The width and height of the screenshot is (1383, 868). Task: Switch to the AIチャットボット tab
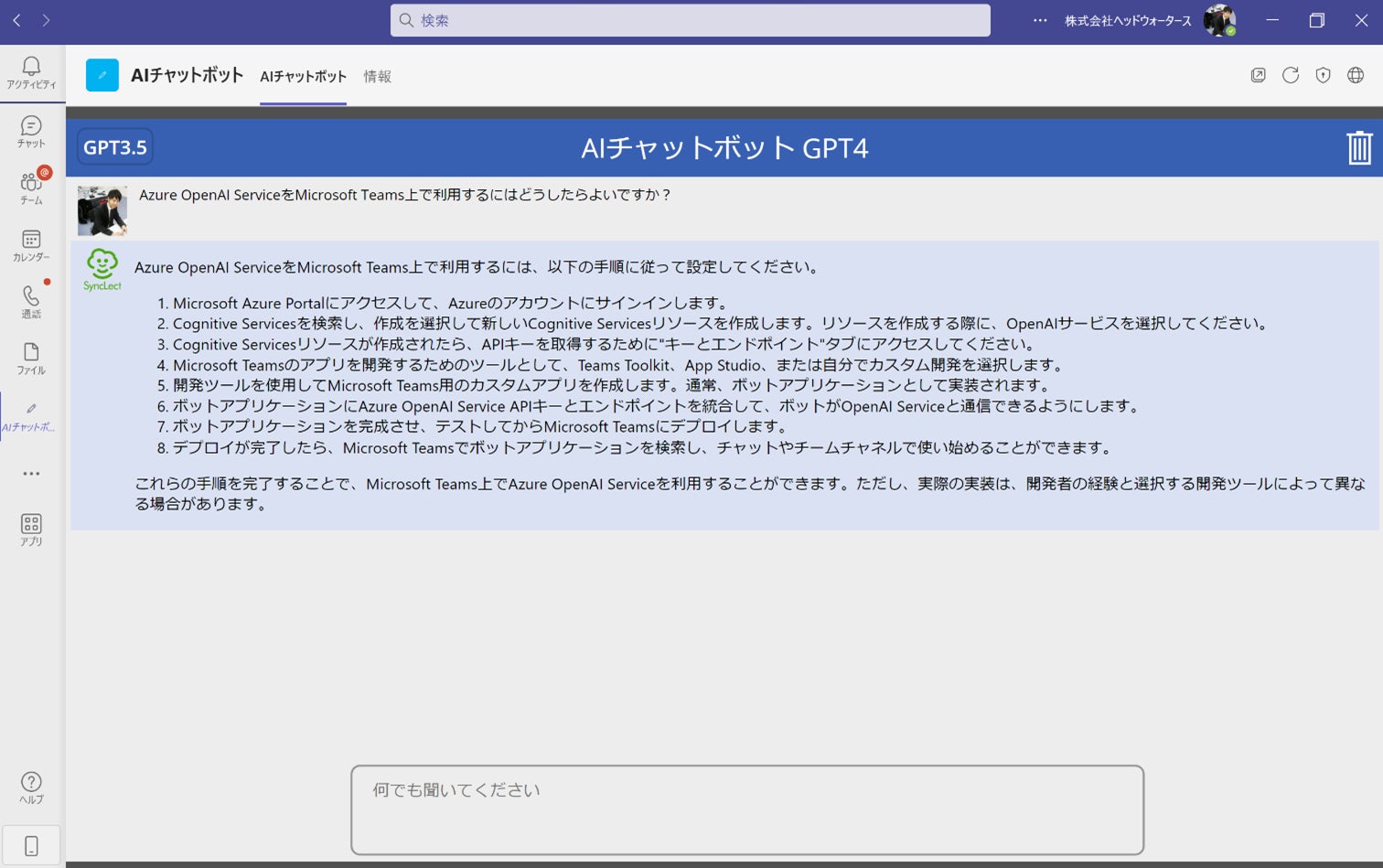[x=303, y=77]
